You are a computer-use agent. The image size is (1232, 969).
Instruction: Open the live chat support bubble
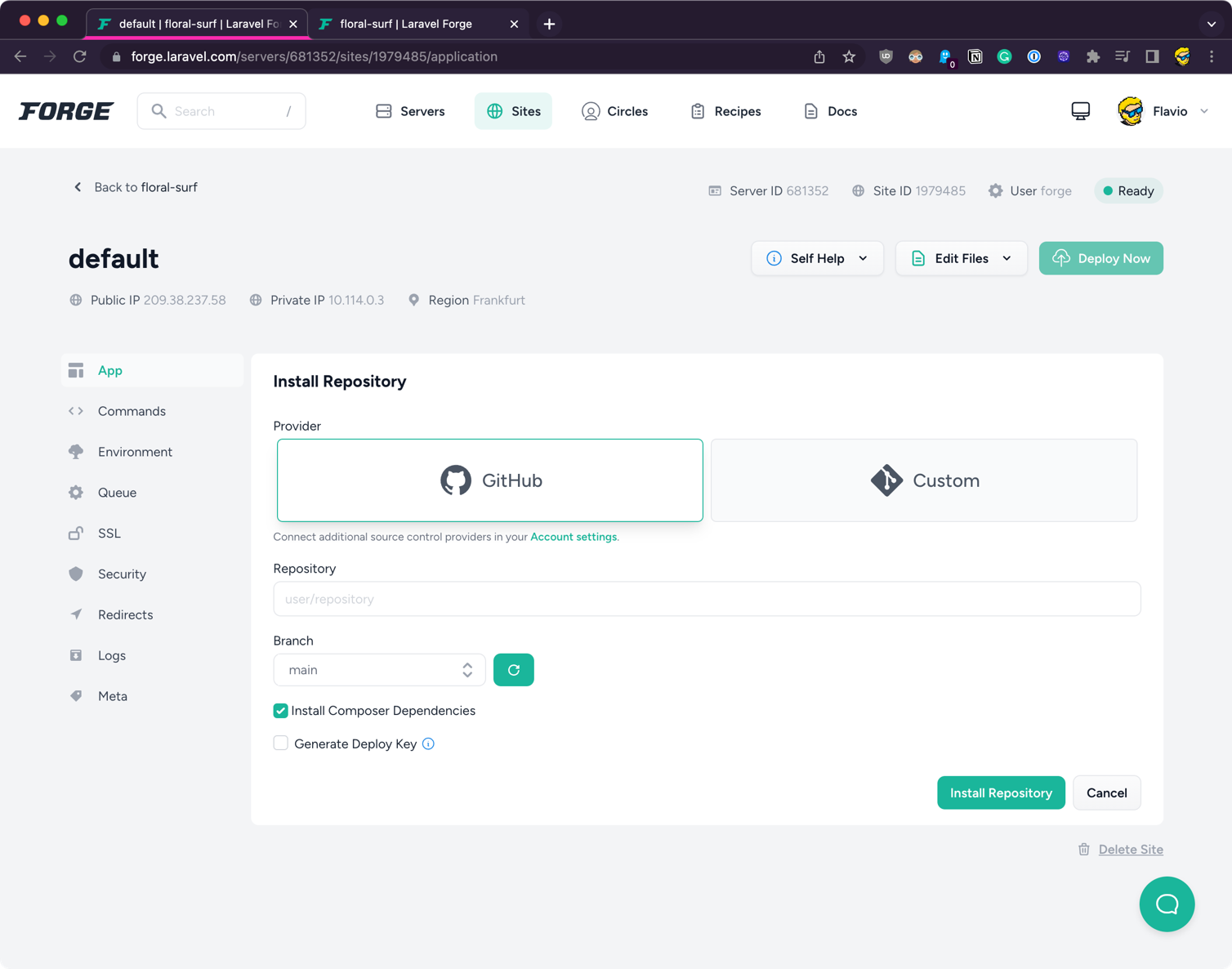point(1167,904)
